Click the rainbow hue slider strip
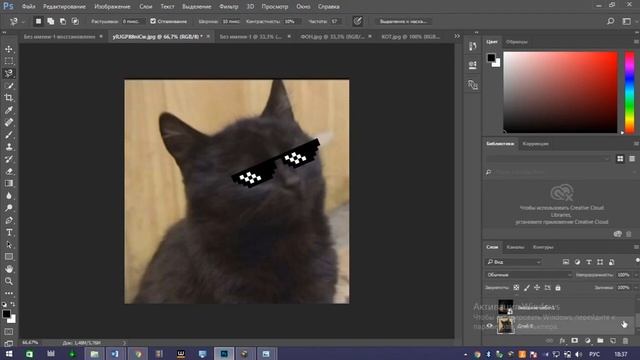This screenshot has height=360, width=640. click(x=629, y=92)
